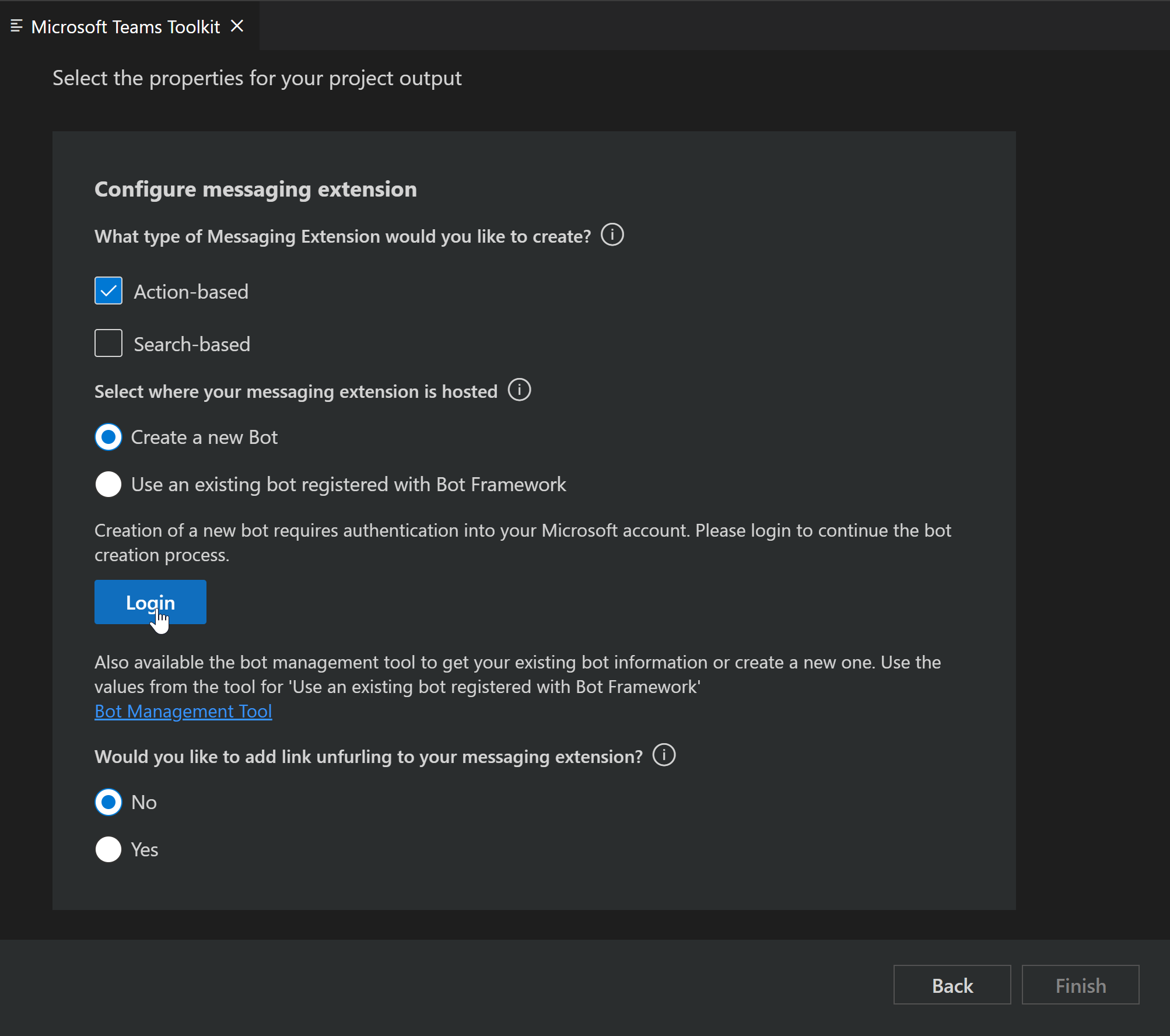Click the Finish button

click(x=1080, y=985)
